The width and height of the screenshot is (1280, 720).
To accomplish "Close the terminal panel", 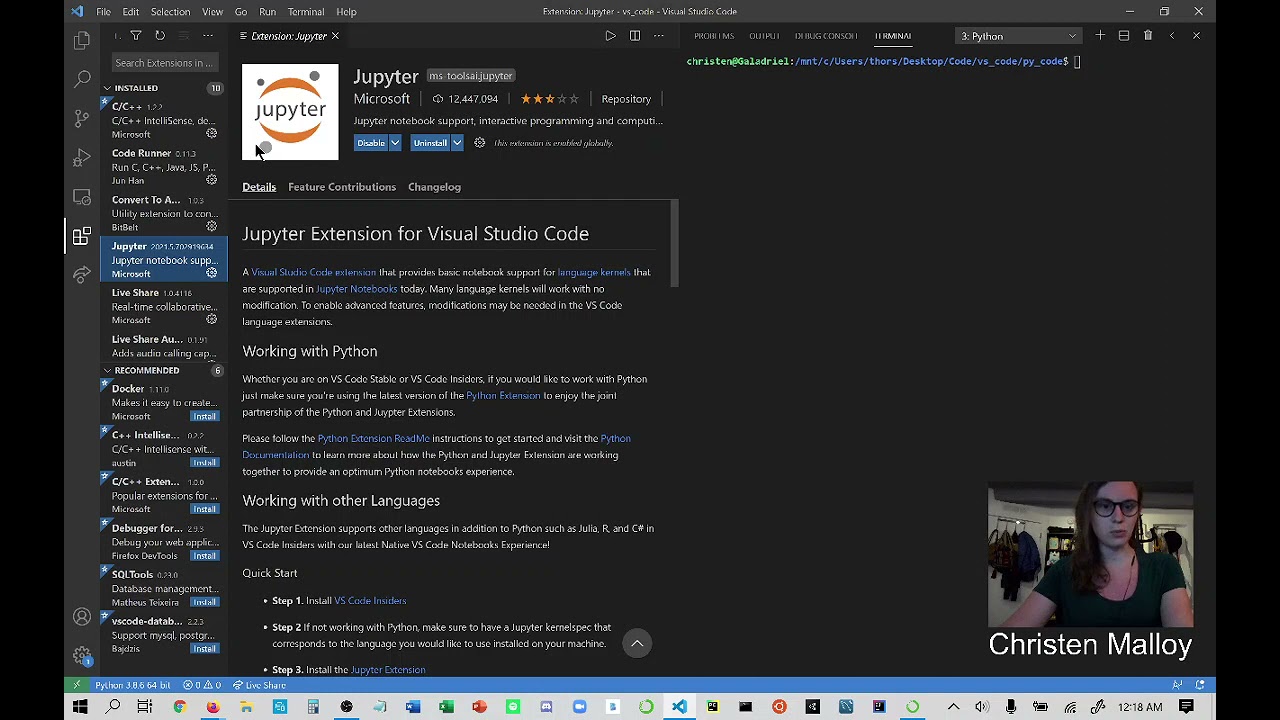I will pos(1196,36).
